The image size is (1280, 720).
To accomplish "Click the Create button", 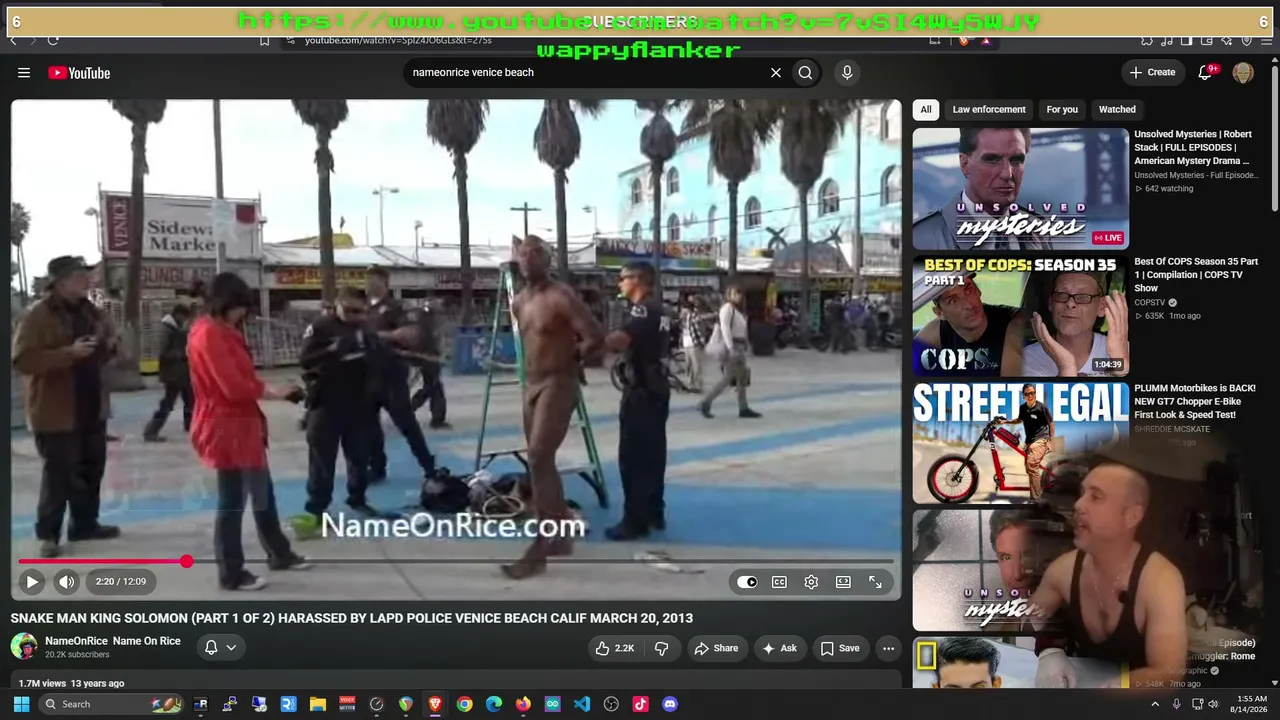I will (1152, 72).
